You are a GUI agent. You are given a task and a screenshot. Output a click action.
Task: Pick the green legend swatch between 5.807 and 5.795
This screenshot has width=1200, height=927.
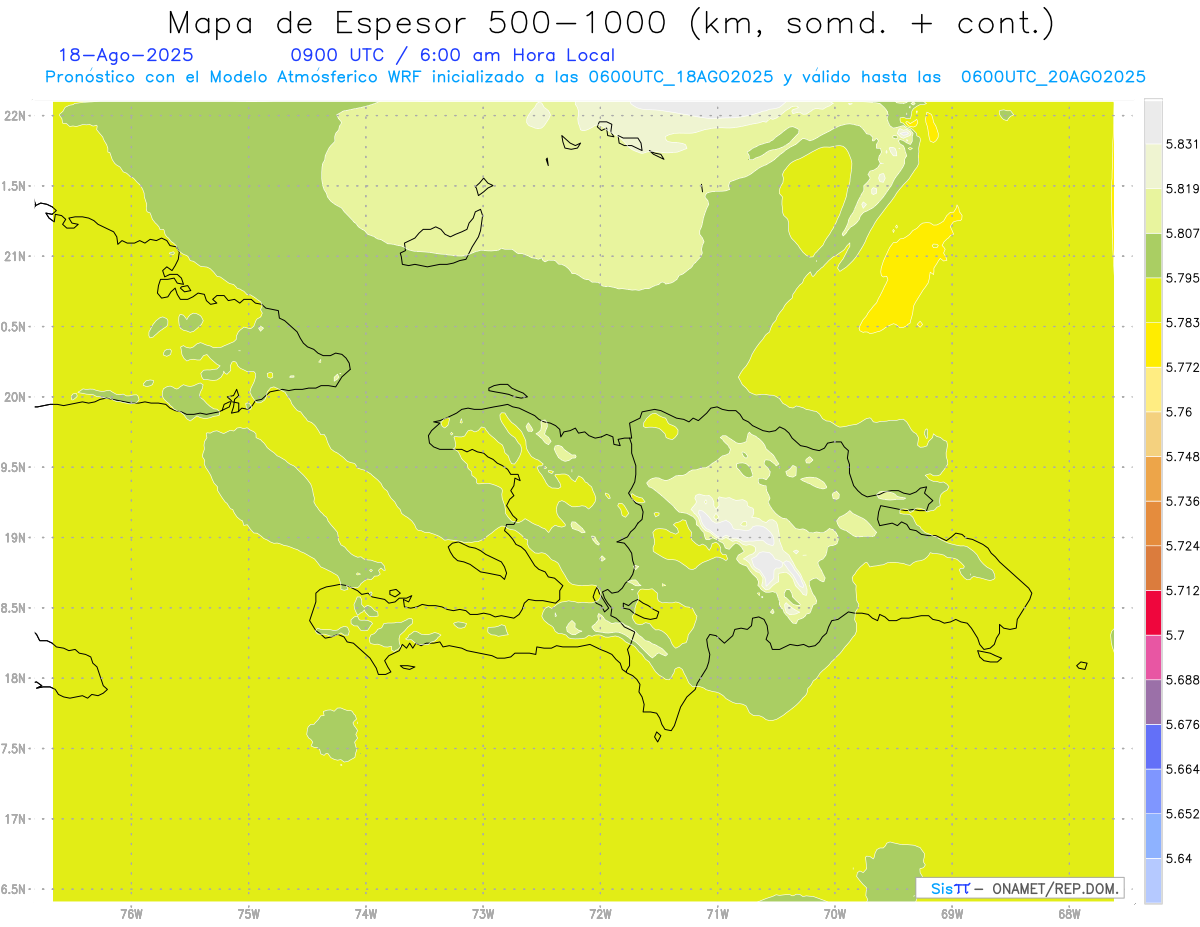(x=1153, y=255)
